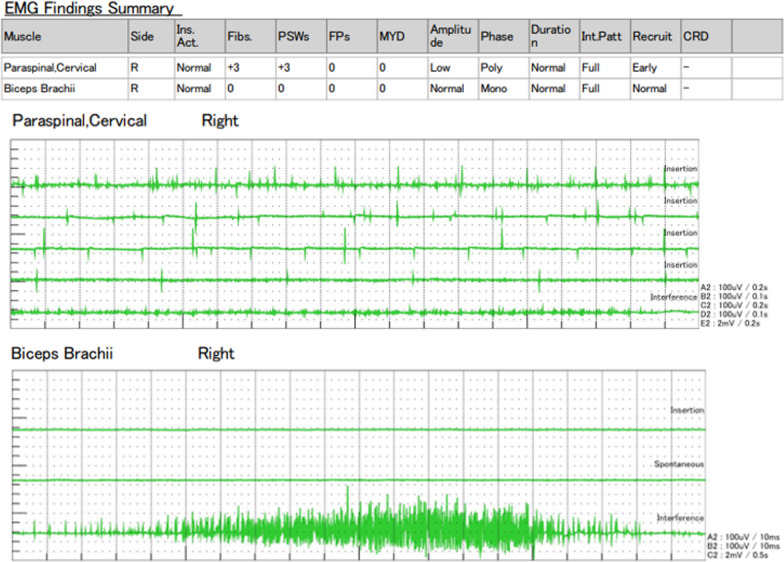
Task: Click the Fibs +3 value for Paraspinal
Action: (250, 68)
